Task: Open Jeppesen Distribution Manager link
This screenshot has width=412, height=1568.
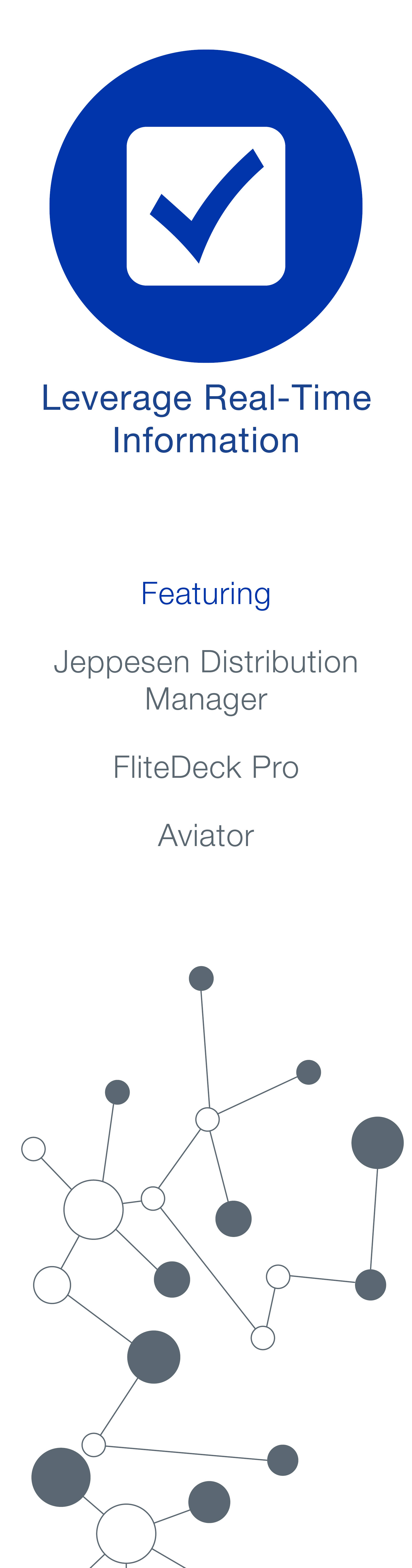Action: click(x=206, y=680)
